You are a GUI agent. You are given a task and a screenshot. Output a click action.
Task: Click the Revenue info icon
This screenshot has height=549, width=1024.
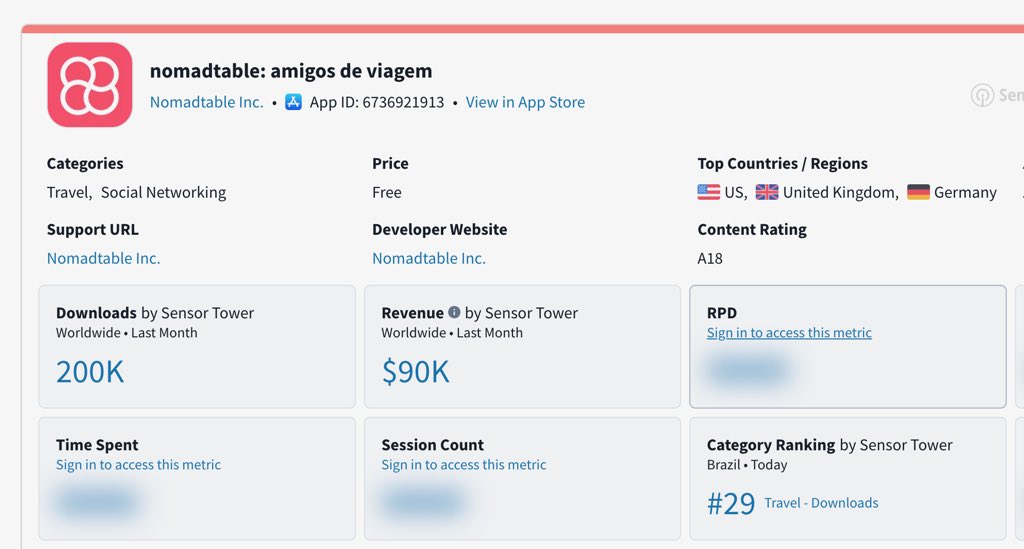coord(454,312)
